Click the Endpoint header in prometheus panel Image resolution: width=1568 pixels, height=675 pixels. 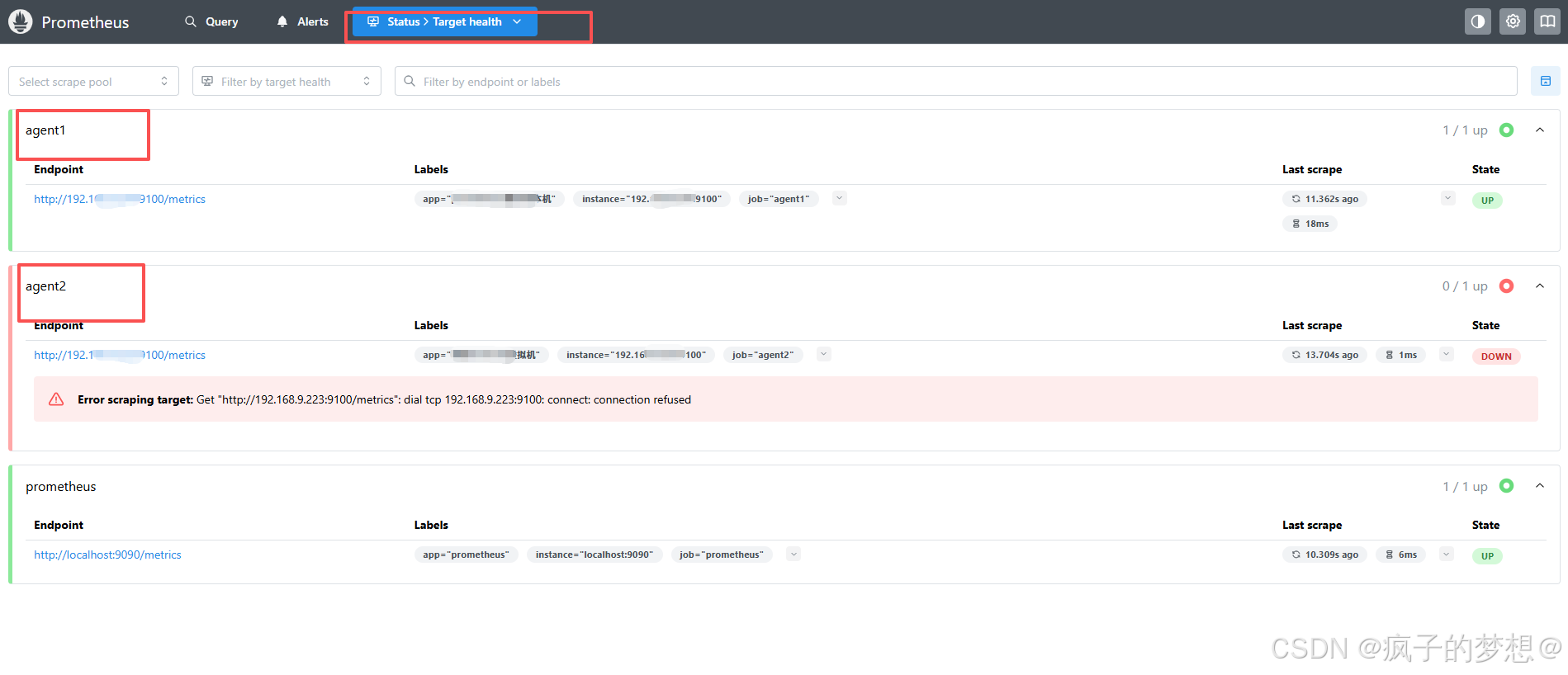[x=59, y=525]
